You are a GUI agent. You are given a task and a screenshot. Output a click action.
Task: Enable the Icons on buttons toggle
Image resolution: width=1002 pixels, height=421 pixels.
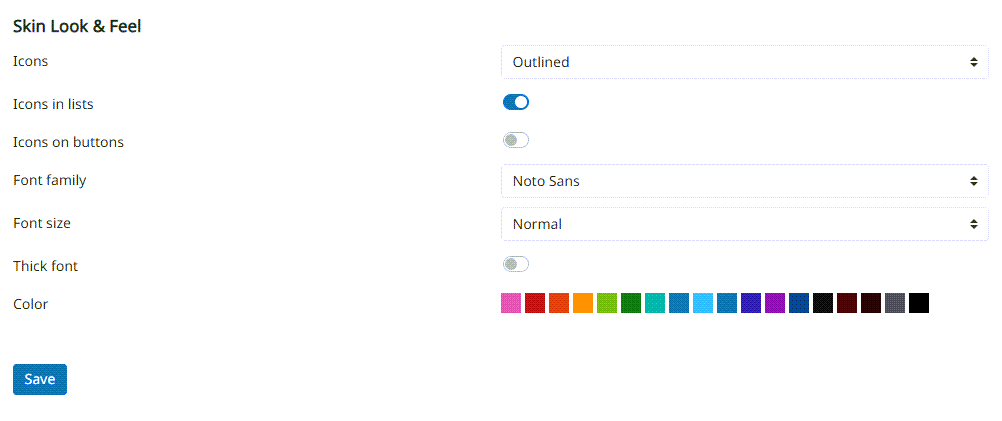(515, 140)
